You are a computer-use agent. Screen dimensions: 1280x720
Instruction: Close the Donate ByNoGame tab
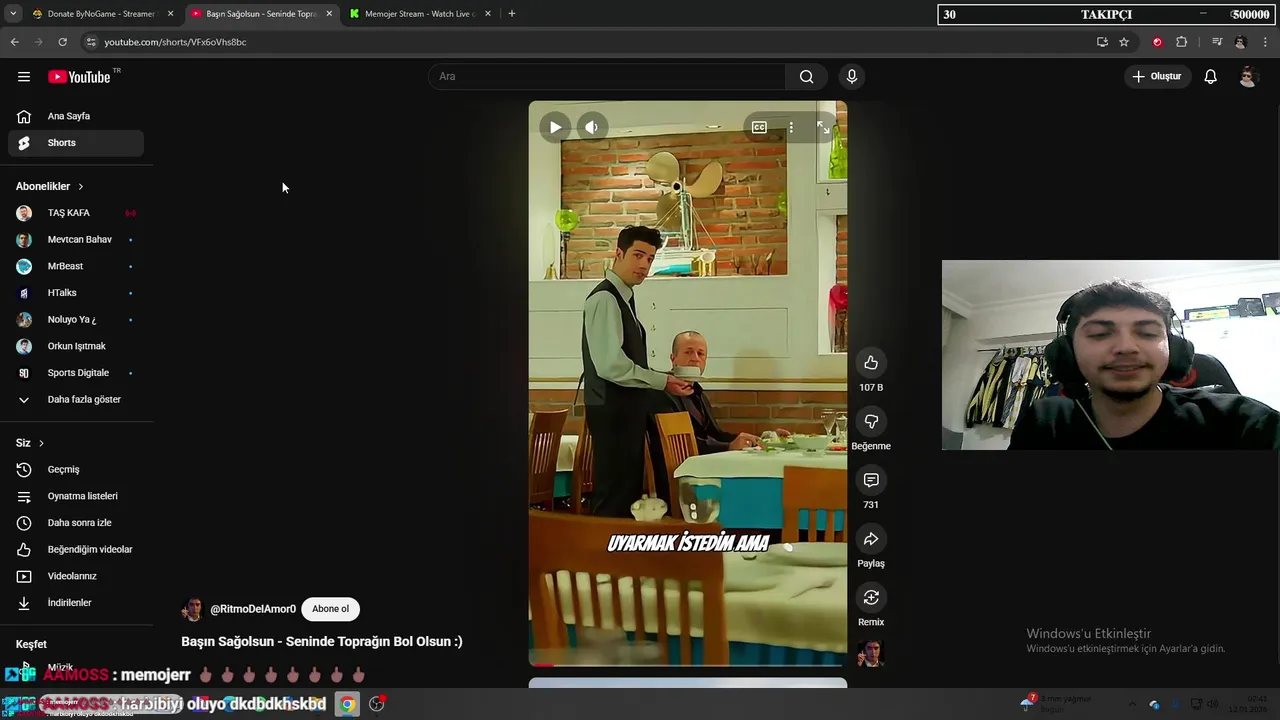(x=170, y=14)
